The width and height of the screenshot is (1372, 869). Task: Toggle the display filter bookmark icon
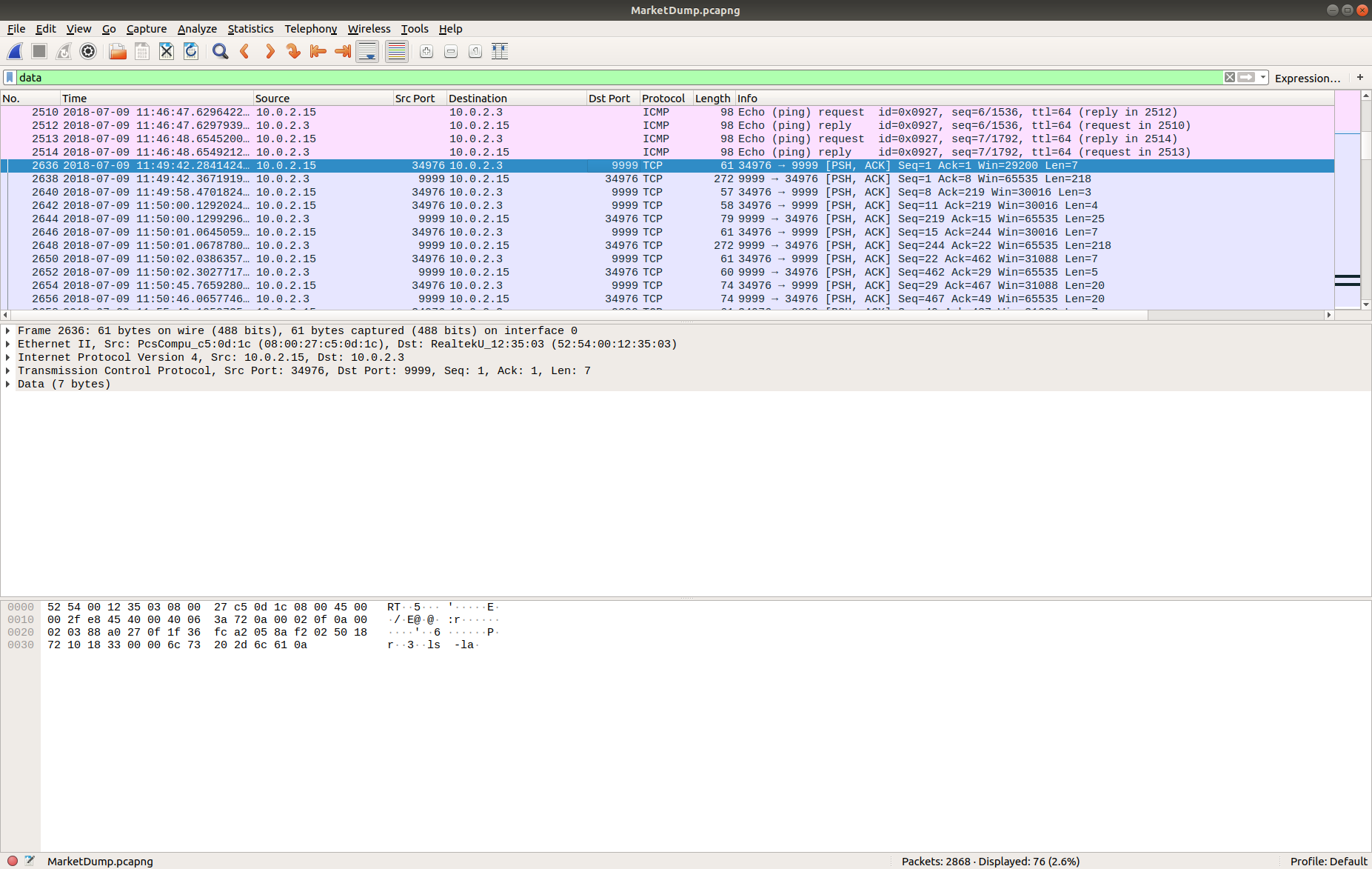pos(10,77)
